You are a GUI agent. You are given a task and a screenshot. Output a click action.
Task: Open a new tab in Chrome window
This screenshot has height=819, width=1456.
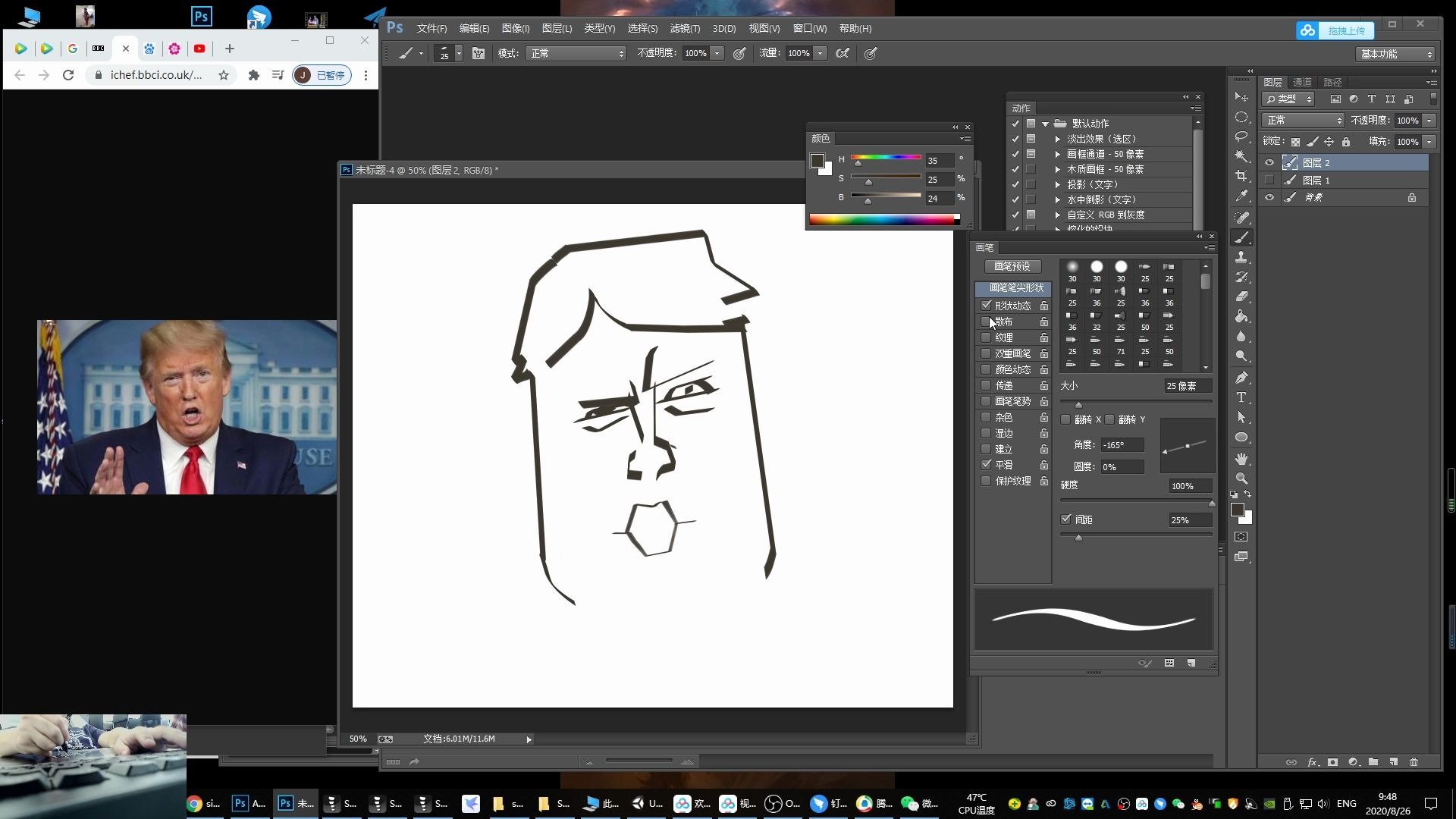(x=230, y=49)
